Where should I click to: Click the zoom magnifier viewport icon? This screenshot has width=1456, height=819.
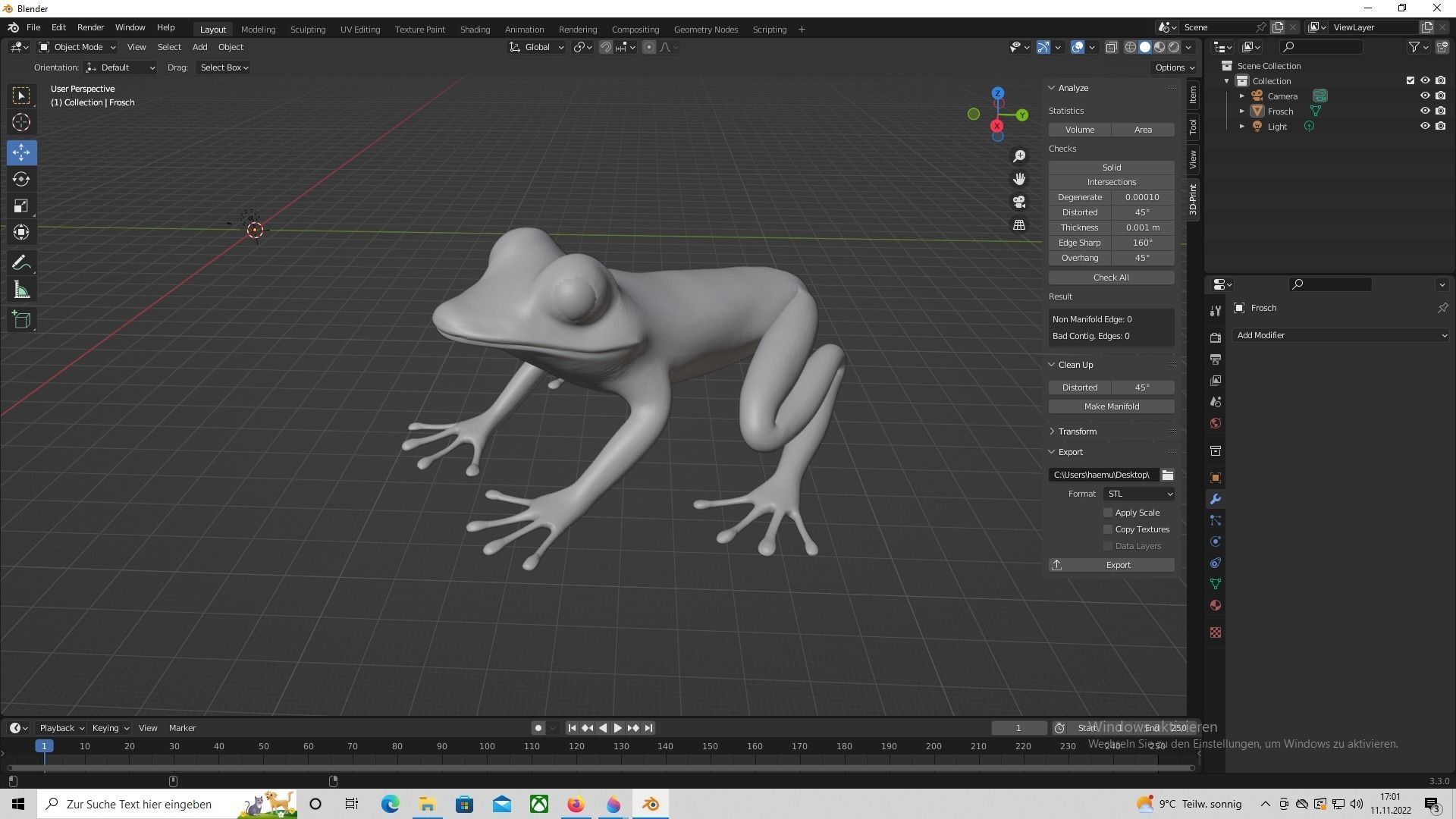pos(1019,156)
